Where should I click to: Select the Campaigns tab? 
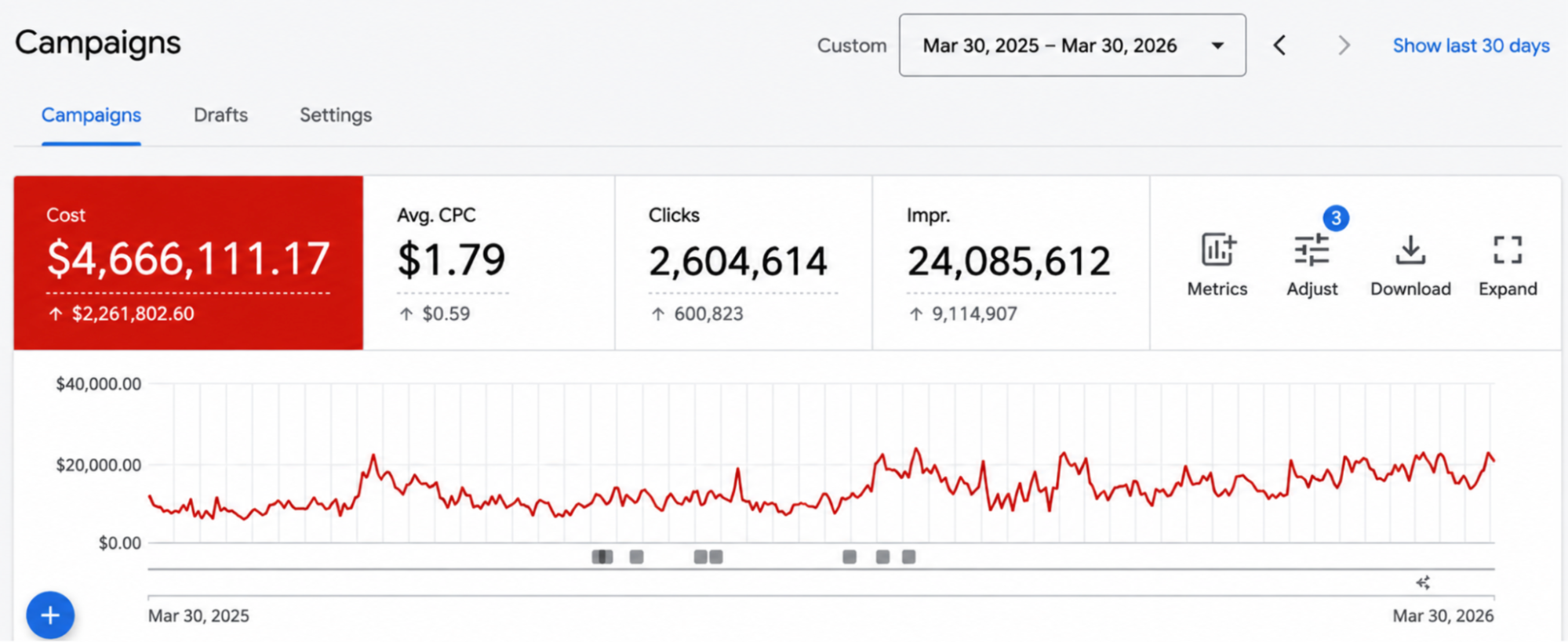coord(91,115)
